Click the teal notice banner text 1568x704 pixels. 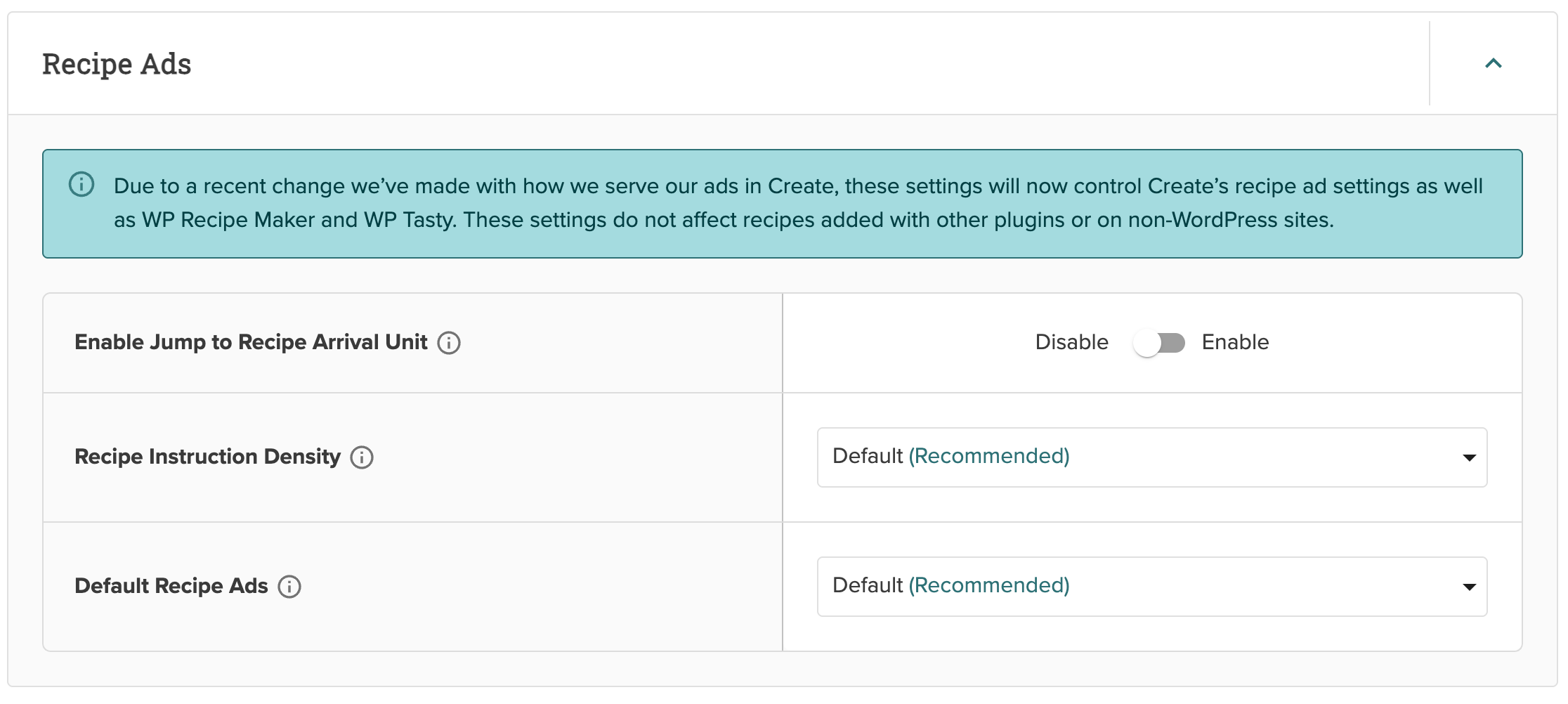click(x=798, y=203)
